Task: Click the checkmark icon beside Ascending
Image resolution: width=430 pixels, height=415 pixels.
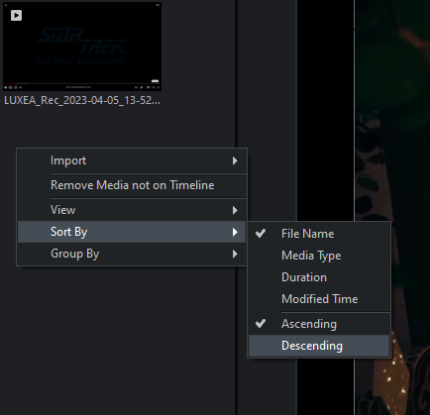Action: point(260,323)
